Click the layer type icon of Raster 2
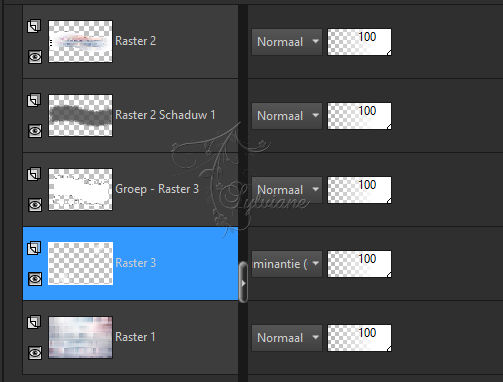Screen dimensions: 503x382 pyautogui.click(x=34, y=26)
